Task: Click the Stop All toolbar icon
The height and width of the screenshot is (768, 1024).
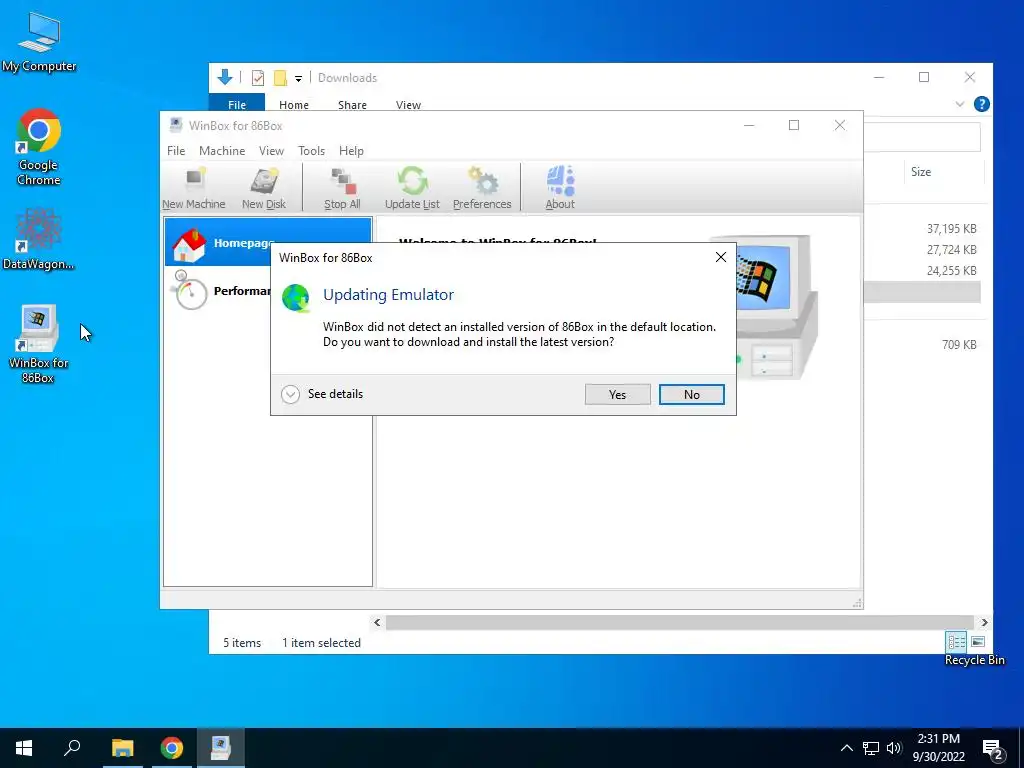Action: pyautogui.click(x=342, y=188)
